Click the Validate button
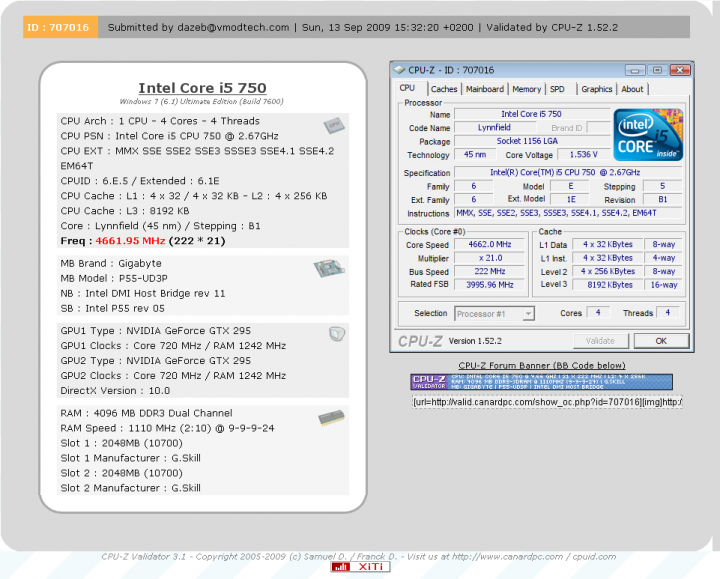720x579 pixels. click(x=601, y=341)
